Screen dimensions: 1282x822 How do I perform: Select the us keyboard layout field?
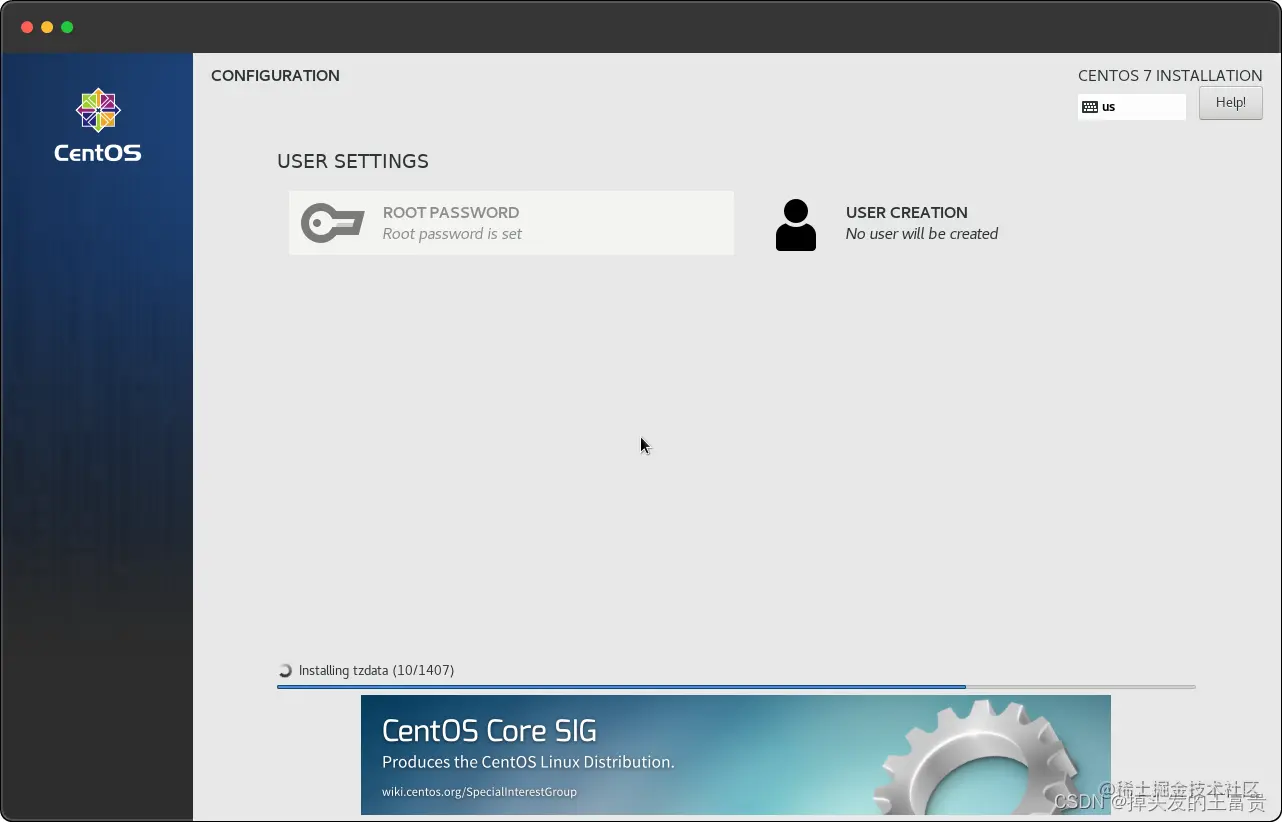1132,107
